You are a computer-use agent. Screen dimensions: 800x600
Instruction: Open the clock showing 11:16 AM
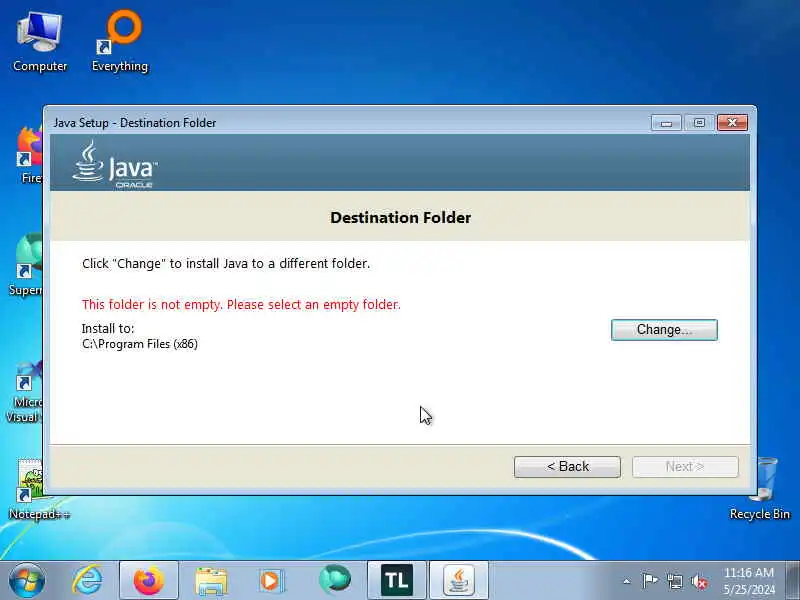coord(748,581)
